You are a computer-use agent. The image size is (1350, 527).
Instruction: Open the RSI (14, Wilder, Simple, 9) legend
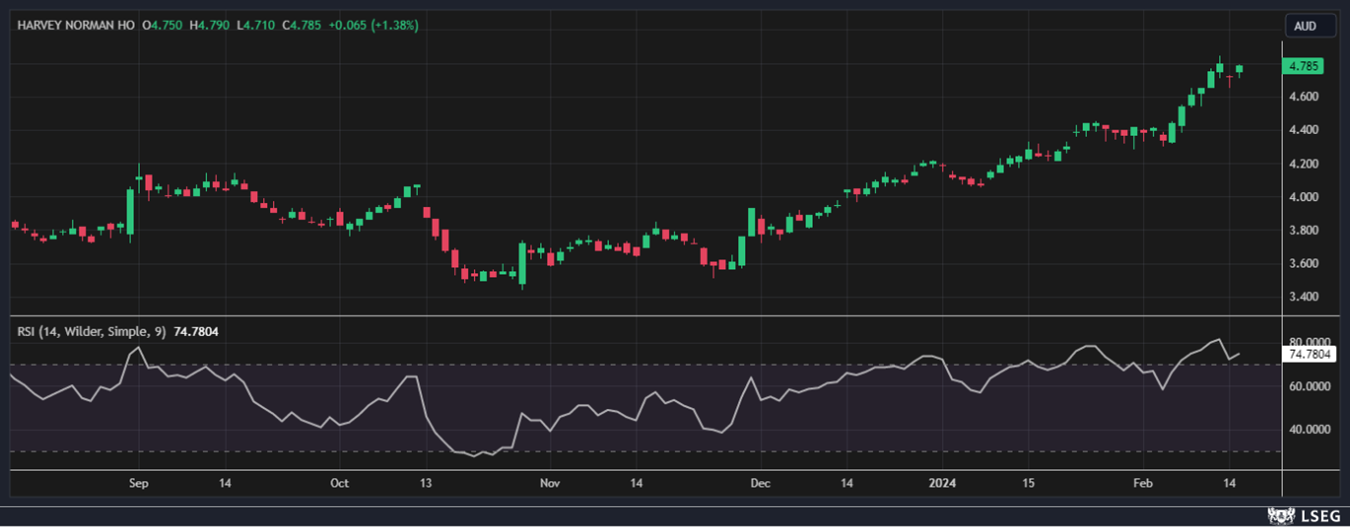click(90, 330)
